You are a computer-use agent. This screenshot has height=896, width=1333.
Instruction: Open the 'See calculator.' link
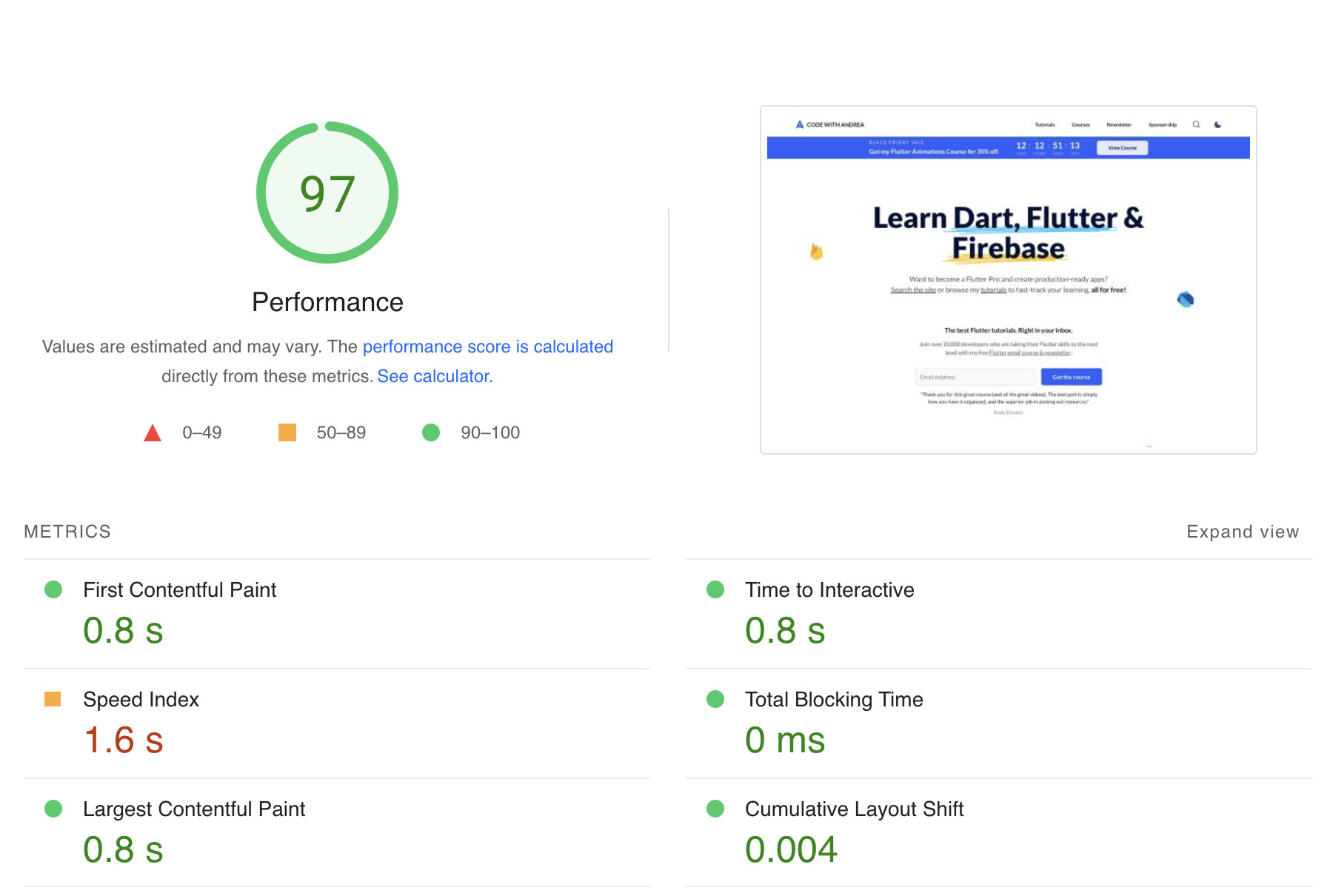click(x=435, y=376)
